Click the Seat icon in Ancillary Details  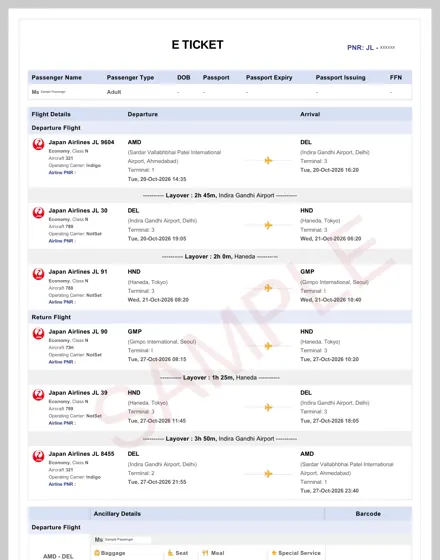coord(170,553)
